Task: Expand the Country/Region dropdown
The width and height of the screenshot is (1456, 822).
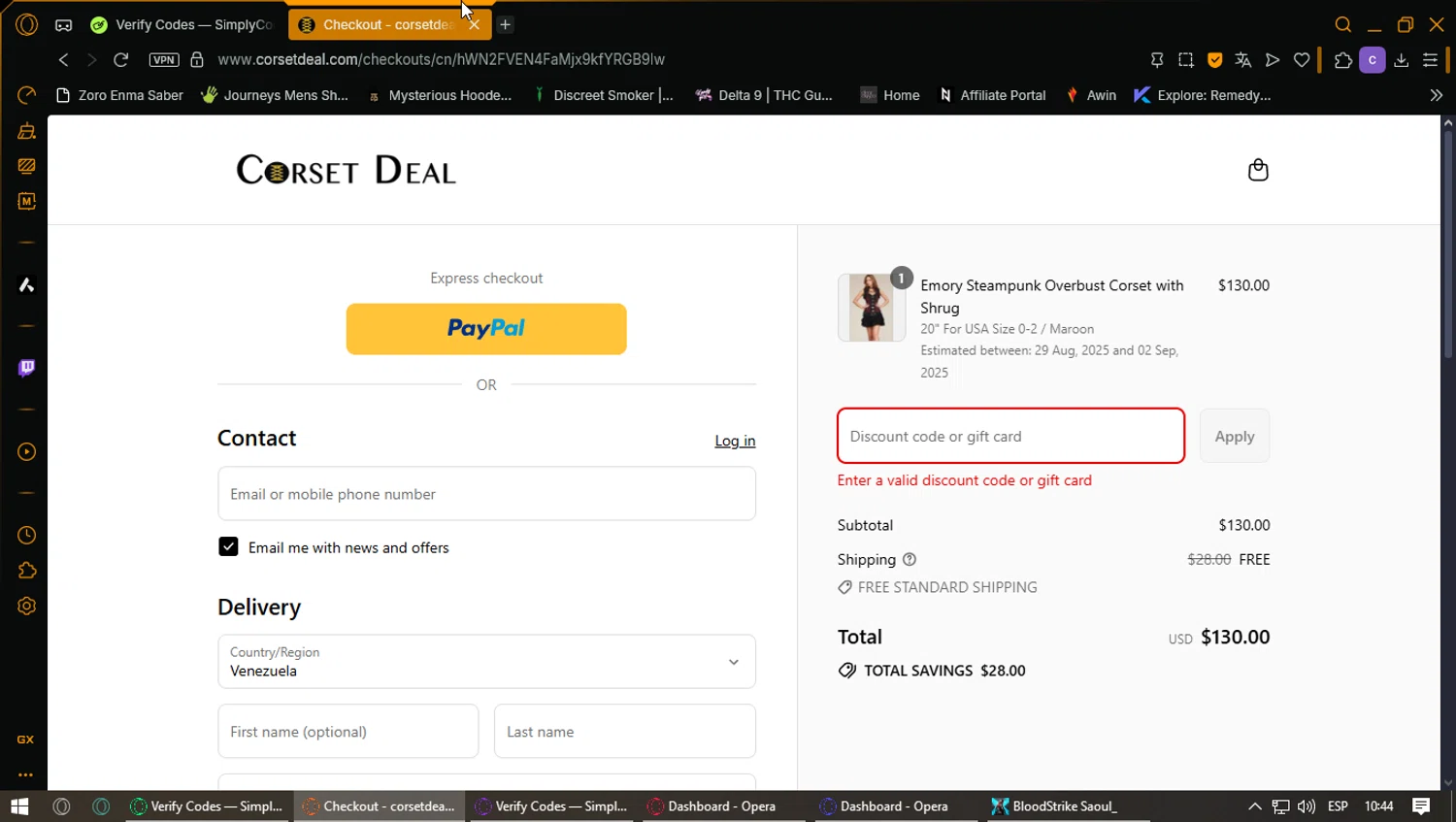Action: tap(486, 662)
